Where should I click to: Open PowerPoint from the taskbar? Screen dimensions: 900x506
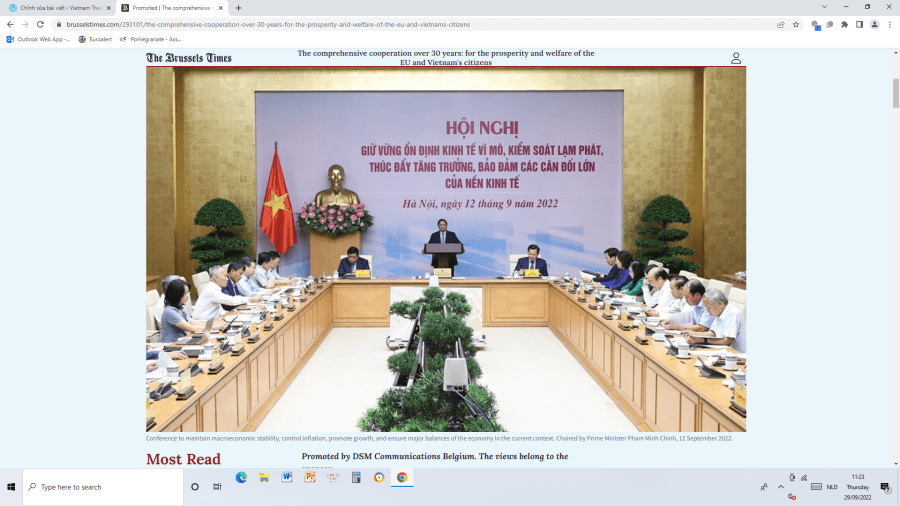click(310, 477)
